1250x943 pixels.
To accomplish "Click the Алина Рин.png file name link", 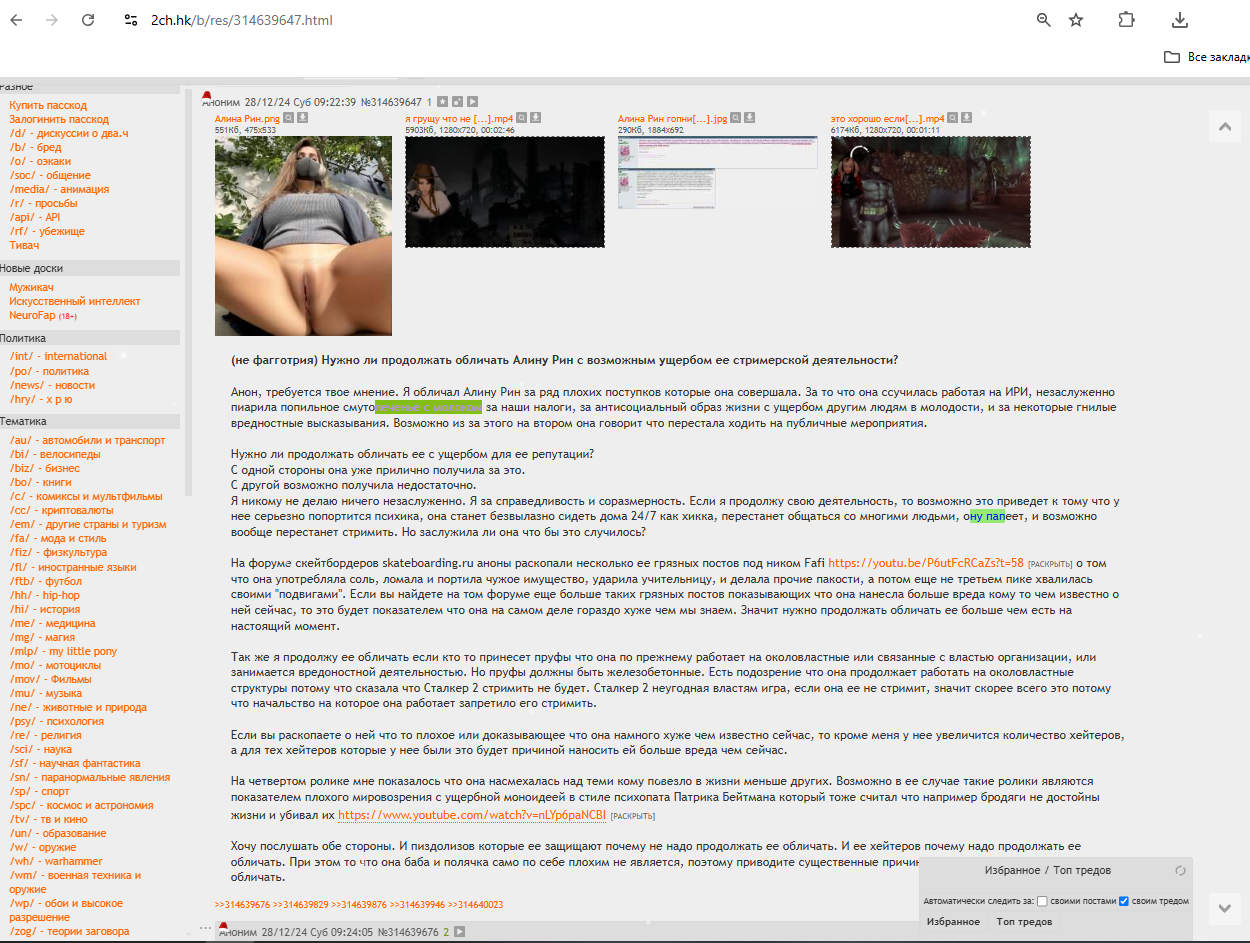I will pyautogui.click(x=247, y=118).
